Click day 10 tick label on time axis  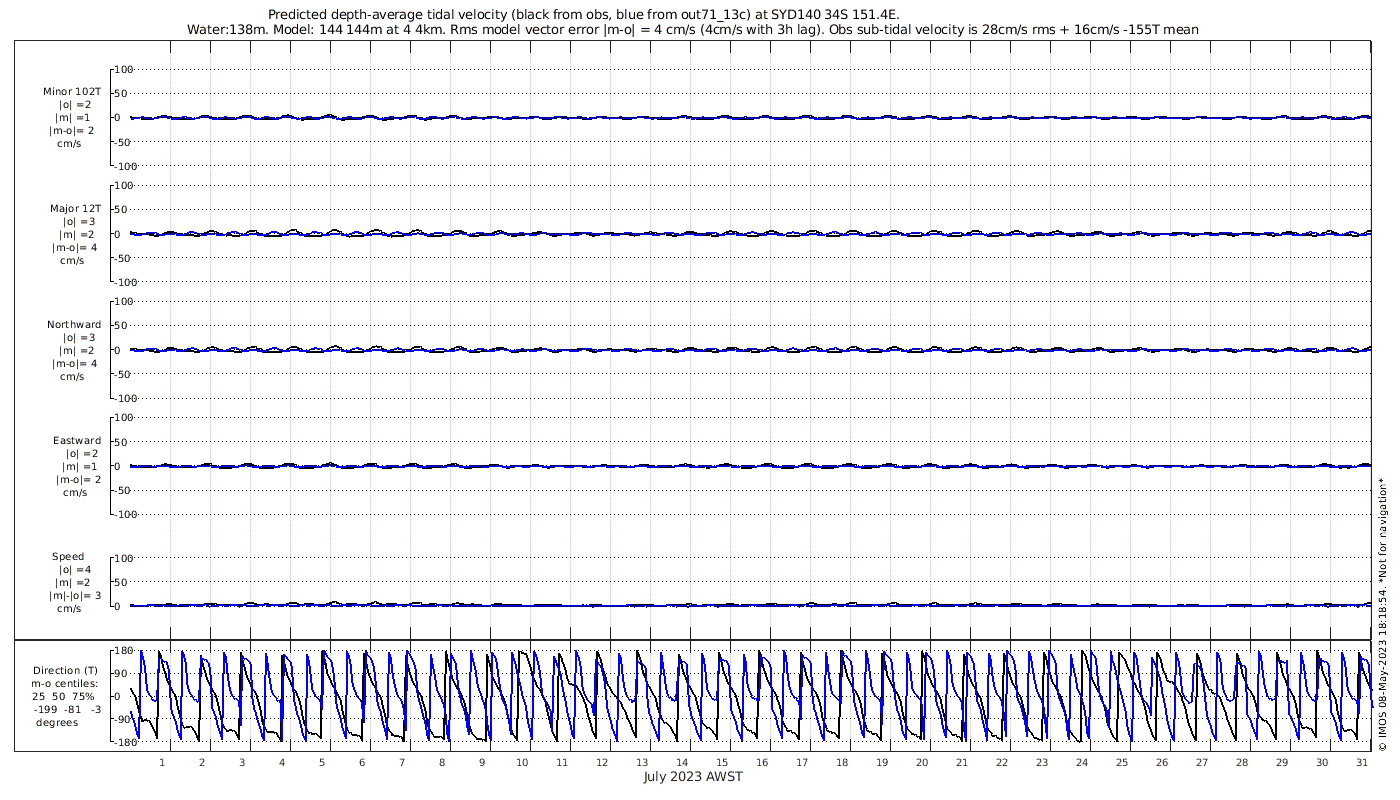522,762
